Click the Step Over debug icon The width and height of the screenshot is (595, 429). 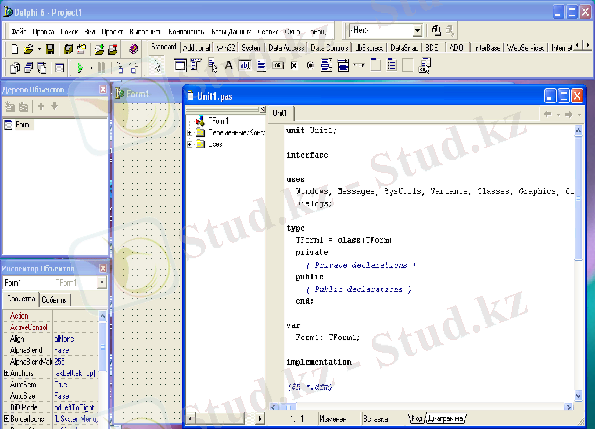point(134,68)
